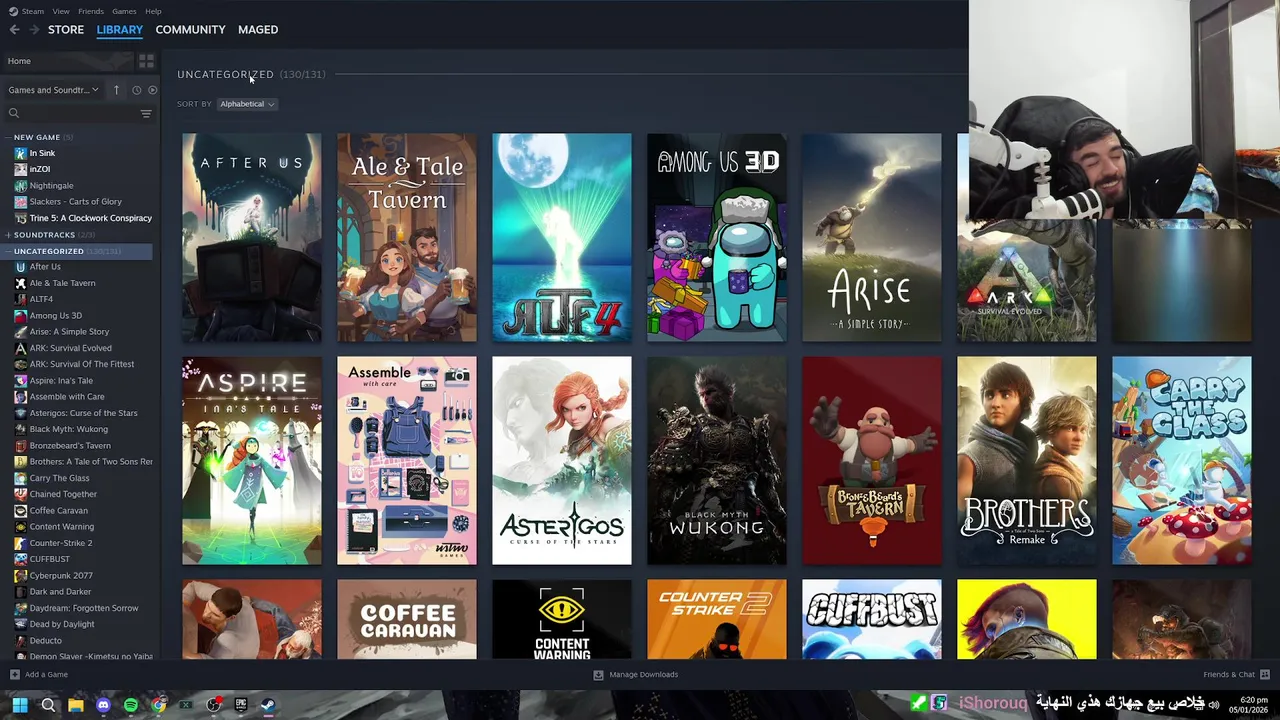This screenshot has height=720, width=1280.
Task: Open Counter-Strike 2 cover
Action: [717, 620]
